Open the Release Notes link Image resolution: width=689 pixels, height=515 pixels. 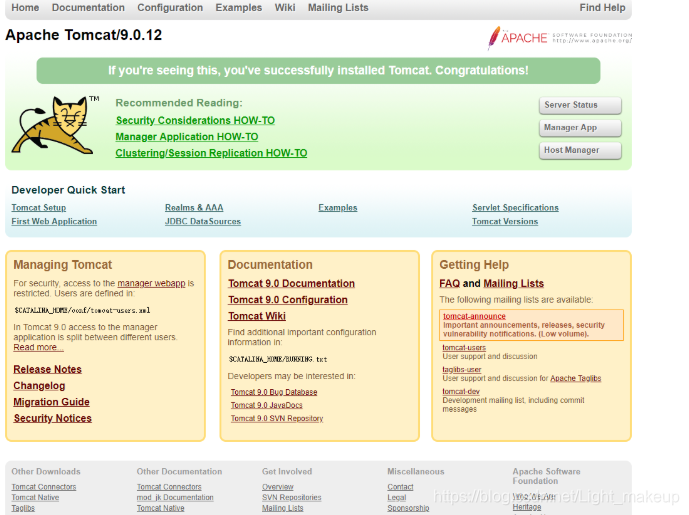coord(47,369)
